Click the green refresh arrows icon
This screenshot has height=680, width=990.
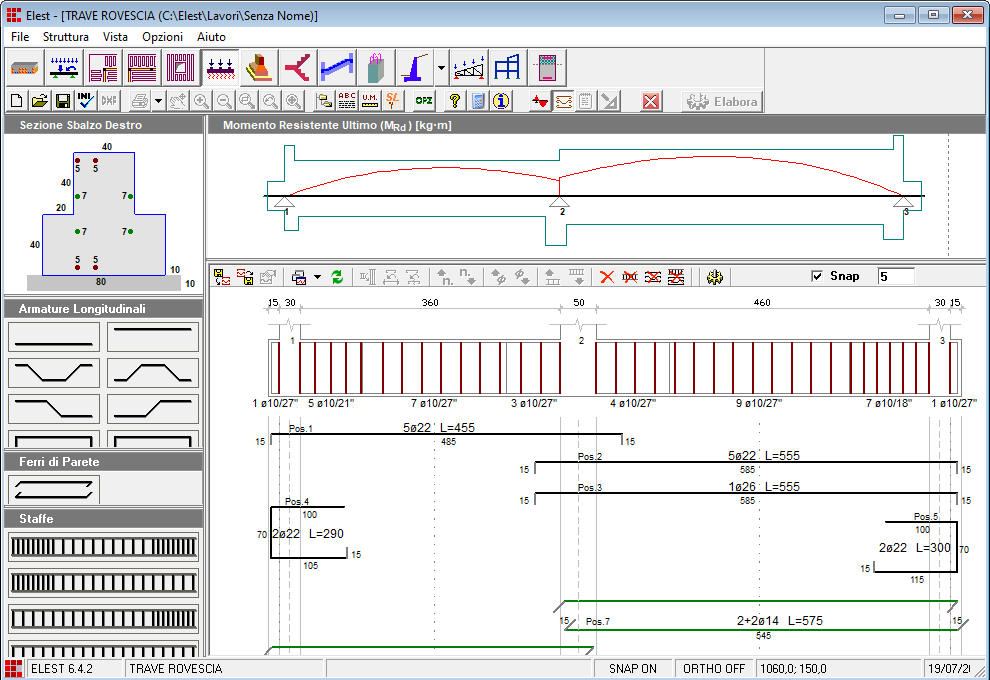click(x=337, y=277)
